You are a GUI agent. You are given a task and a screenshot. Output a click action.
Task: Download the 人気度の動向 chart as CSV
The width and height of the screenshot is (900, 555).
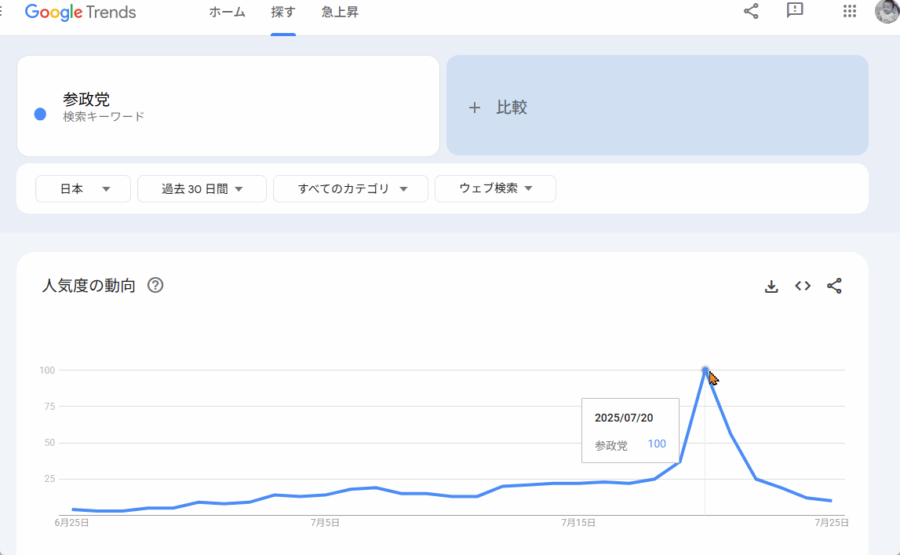click(x=771, y=286)
